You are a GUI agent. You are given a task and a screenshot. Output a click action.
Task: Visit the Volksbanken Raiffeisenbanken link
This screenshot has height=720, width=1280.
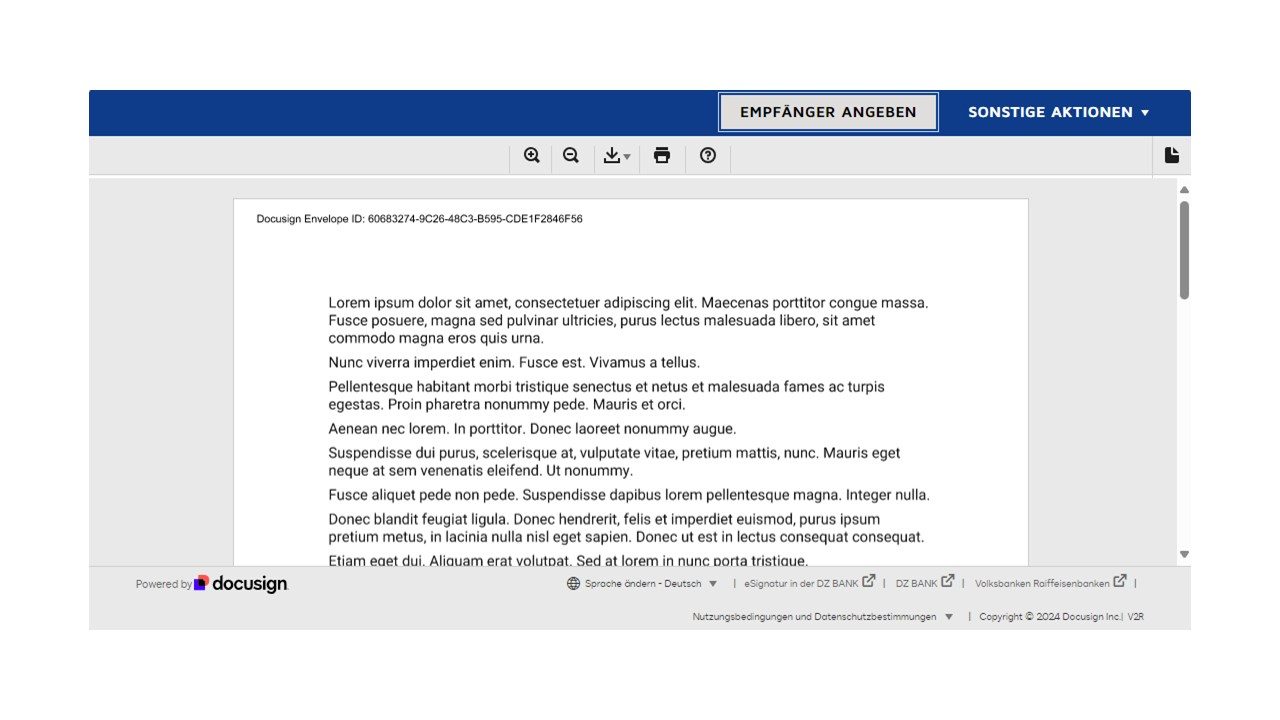pos(1041,584)
